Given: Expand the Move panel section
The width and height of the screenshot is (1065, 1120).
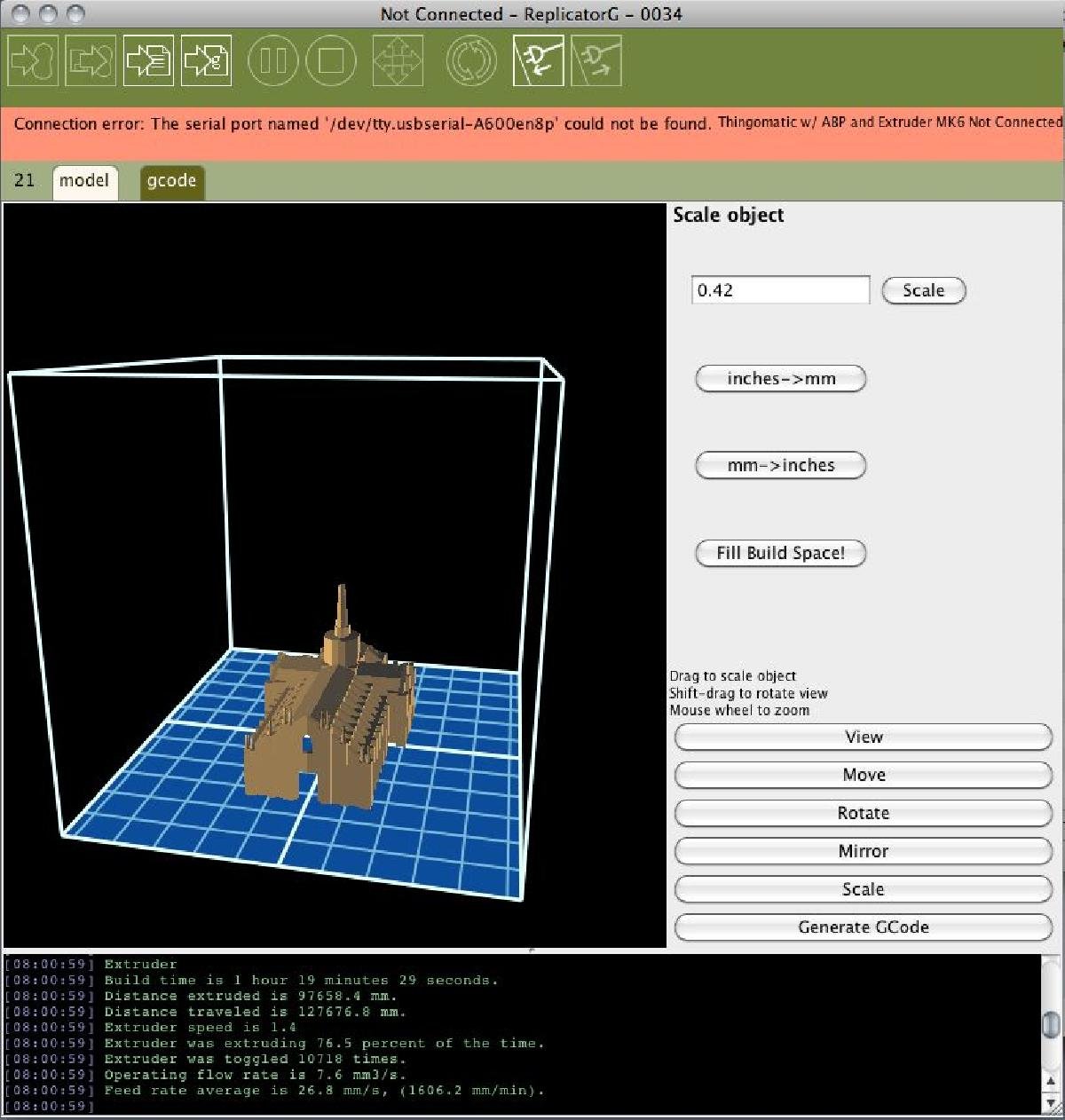Looking at the screenshot, I should [863, 775].
